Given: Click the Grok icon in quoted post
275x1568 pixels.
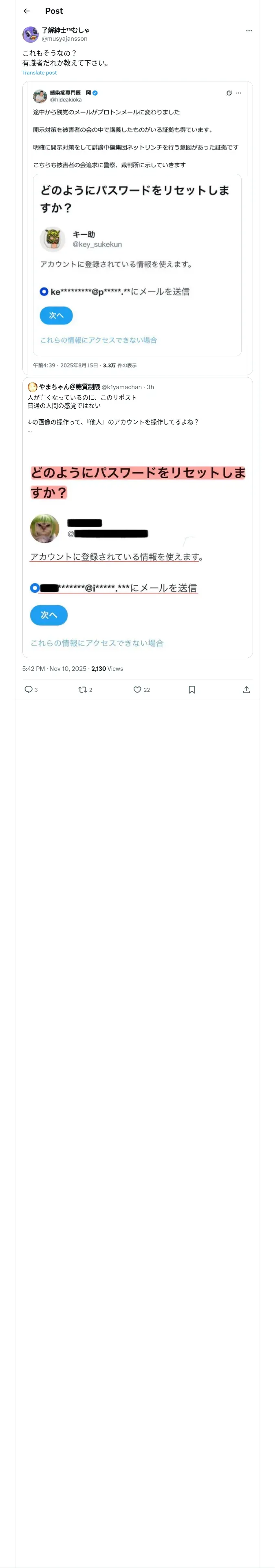Looking at the screenshot, I should click(x=229, y=93).
